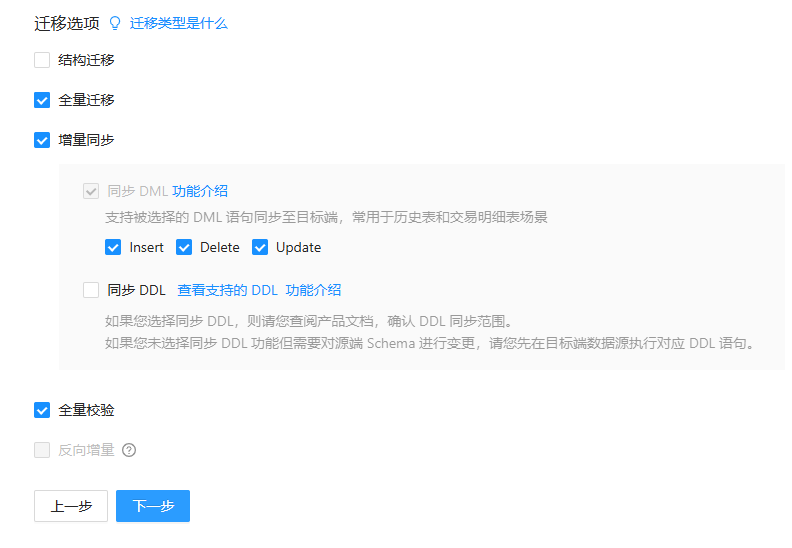
Task: Click the disabled 反向增量 checkbox
Action: (x=42, y=450)
